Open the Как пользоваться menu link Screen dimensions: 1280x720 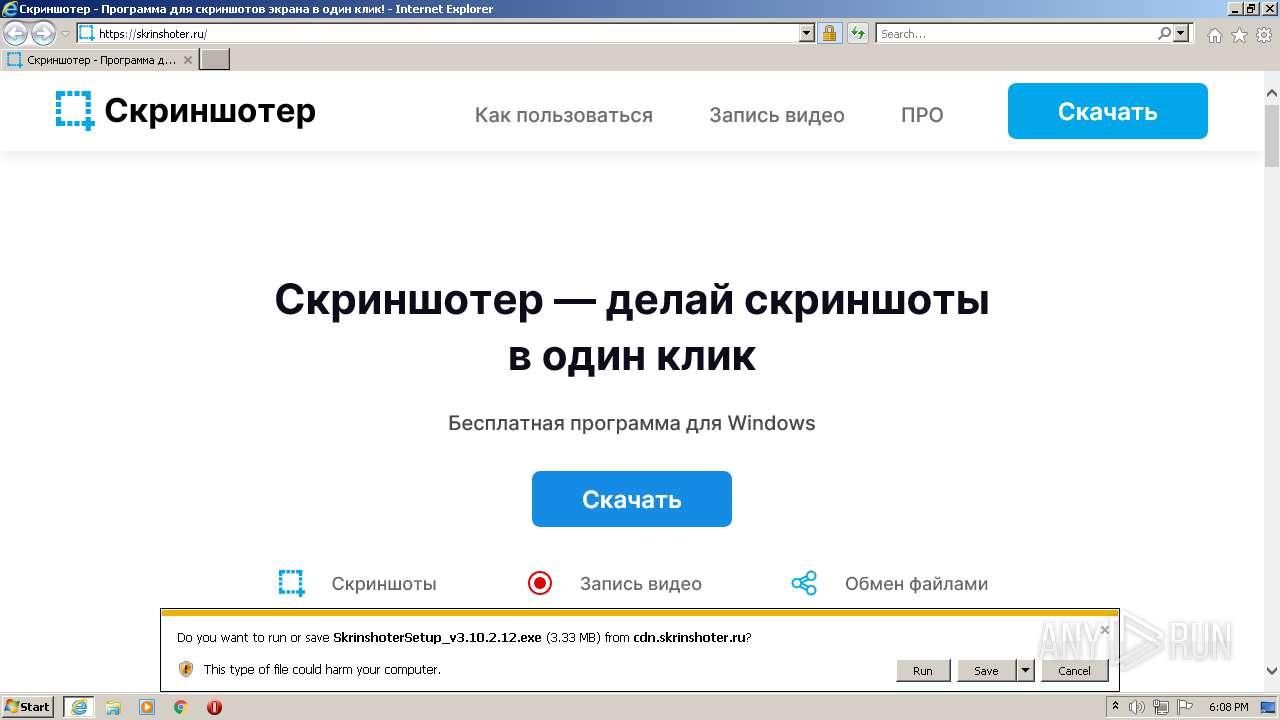[x=564, y=115]
